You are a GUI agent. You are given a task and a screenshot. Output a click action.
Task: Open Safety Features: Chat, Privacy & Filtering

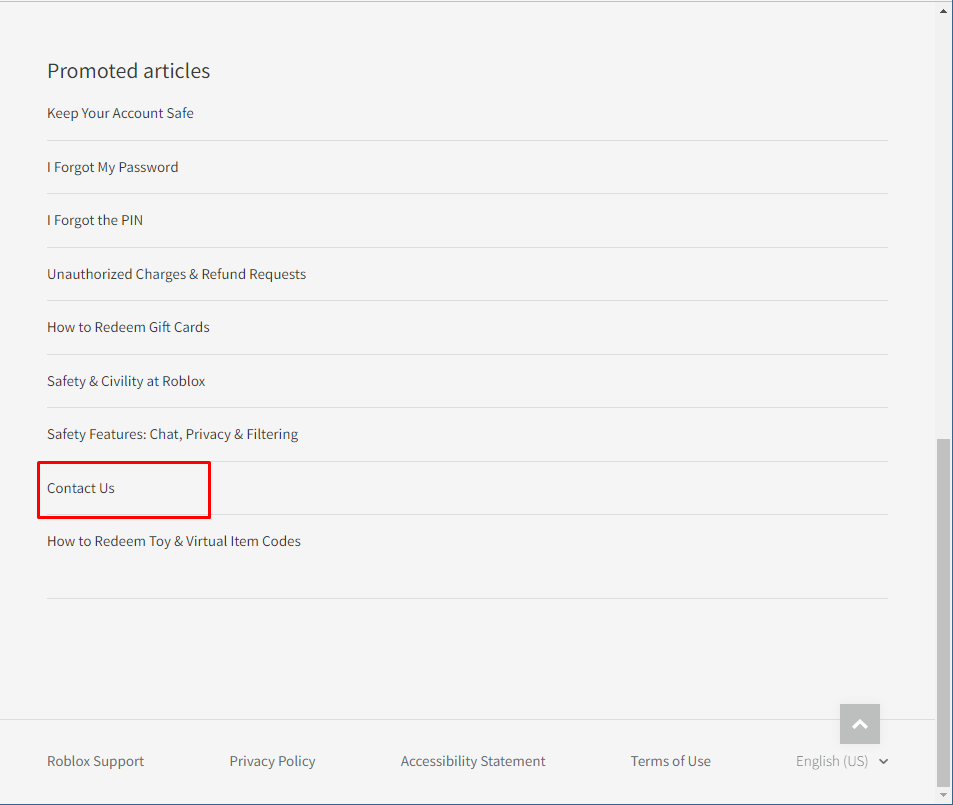173,434
